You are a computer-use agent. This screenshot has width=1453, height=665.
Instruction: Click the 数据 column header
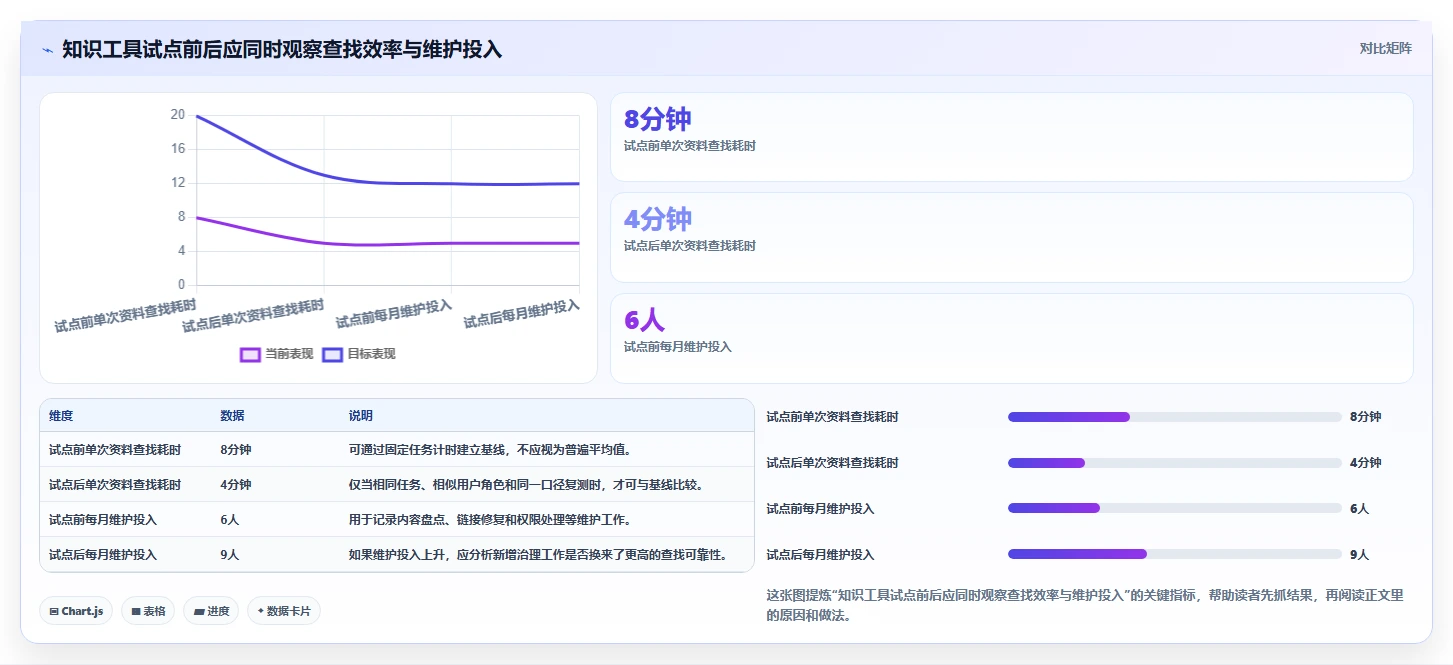click(x=232, y=416)
